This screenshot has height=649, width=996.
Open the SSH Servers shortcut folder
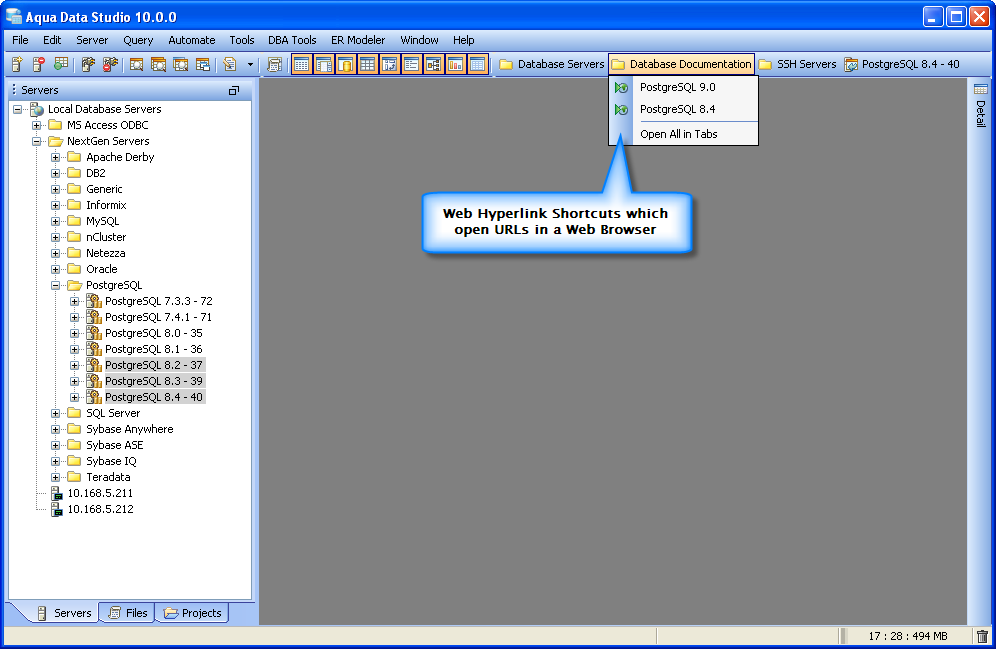[798, 64]
